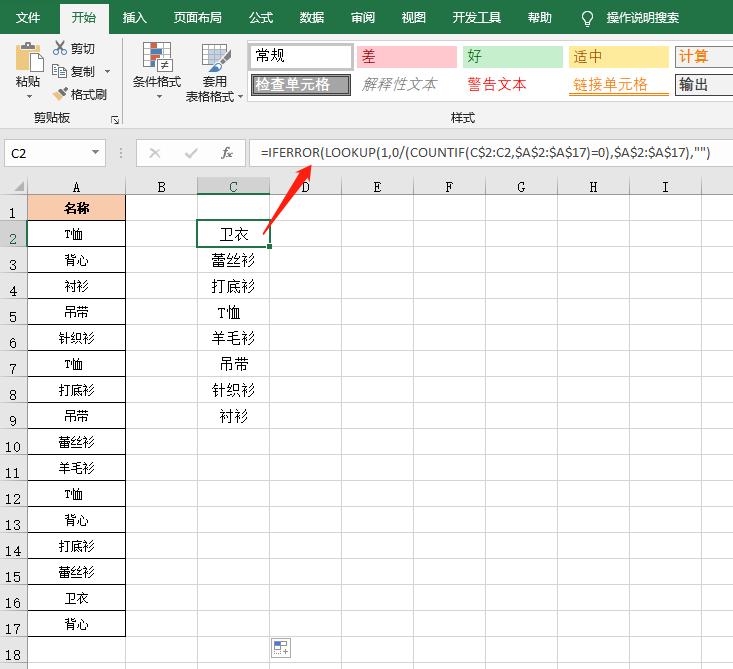Select the 开始 Home tab
Viewport: 733px width, 669px height.
(84, 18)
